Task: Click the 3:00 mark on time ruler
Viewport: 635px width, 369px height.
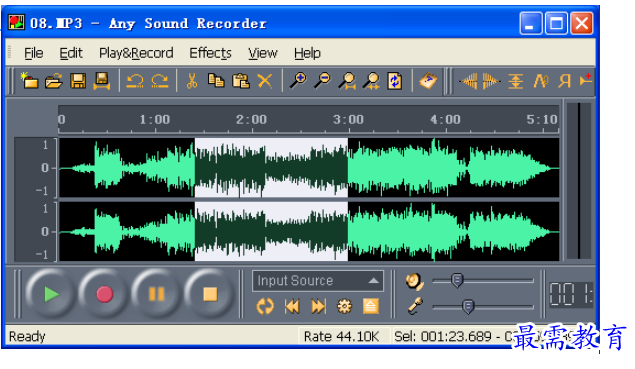Action: pos(348,119)
